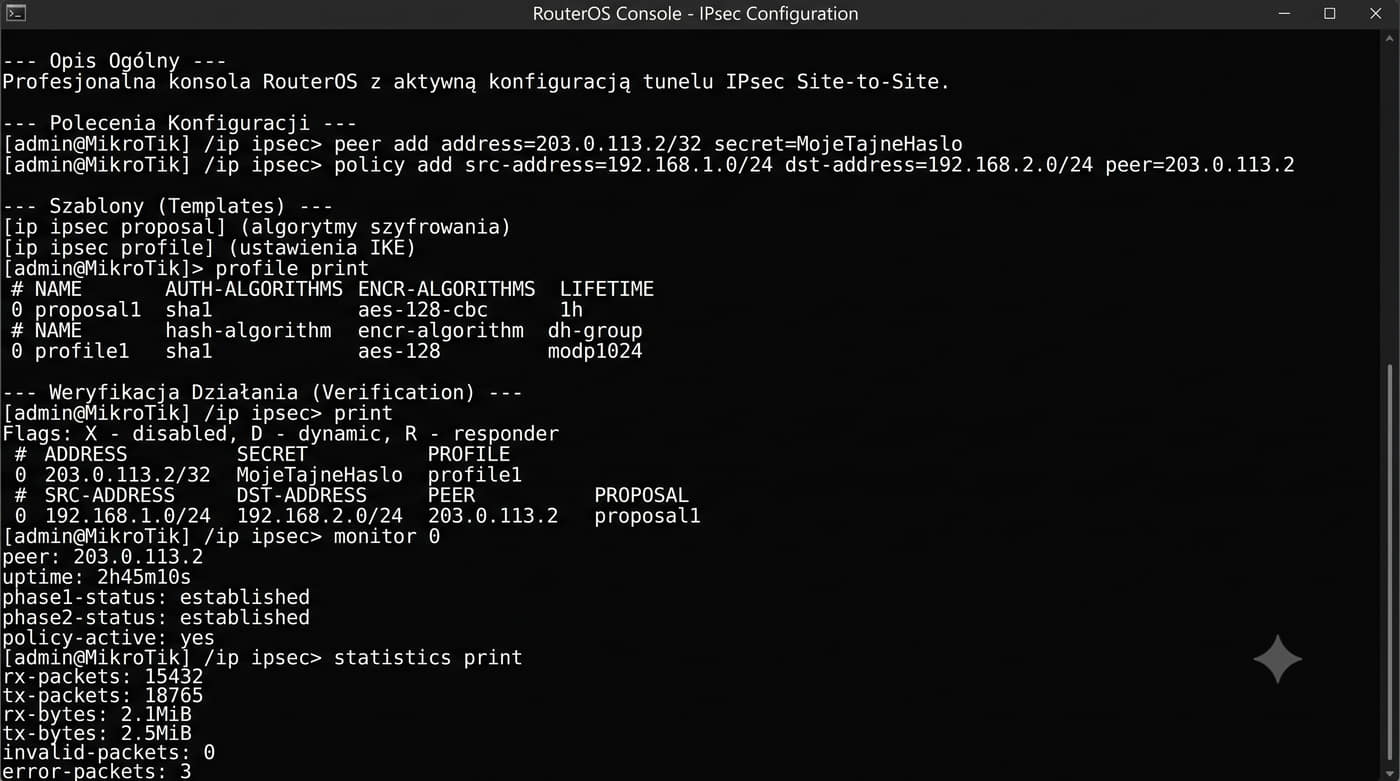The image size is (1400, 781).
Task: Click the 'peer add address=203.0.113.2/32' command line
Action: [x=483, y=144]
